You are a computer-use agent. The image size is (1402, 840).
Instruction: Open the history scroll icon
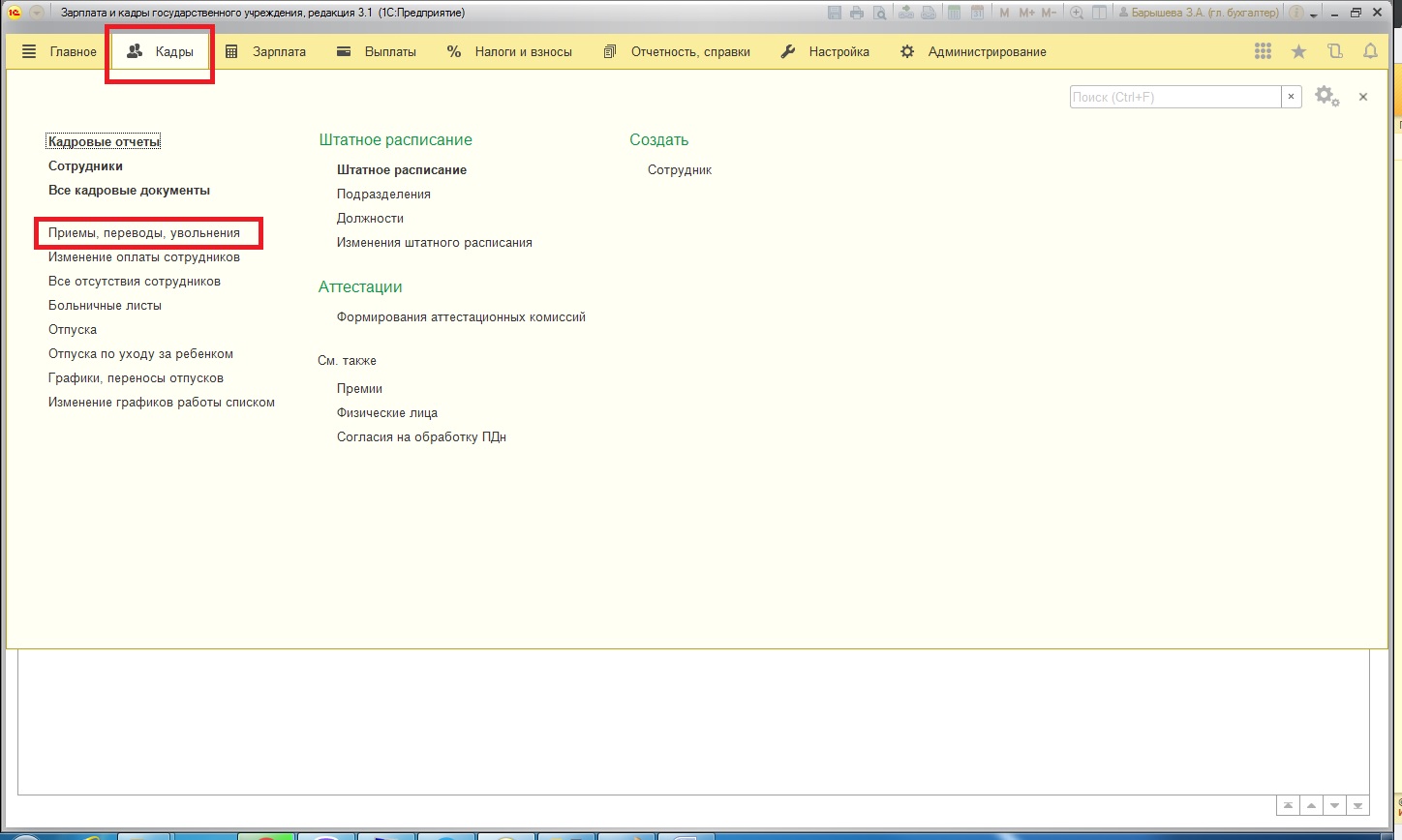1335,52
